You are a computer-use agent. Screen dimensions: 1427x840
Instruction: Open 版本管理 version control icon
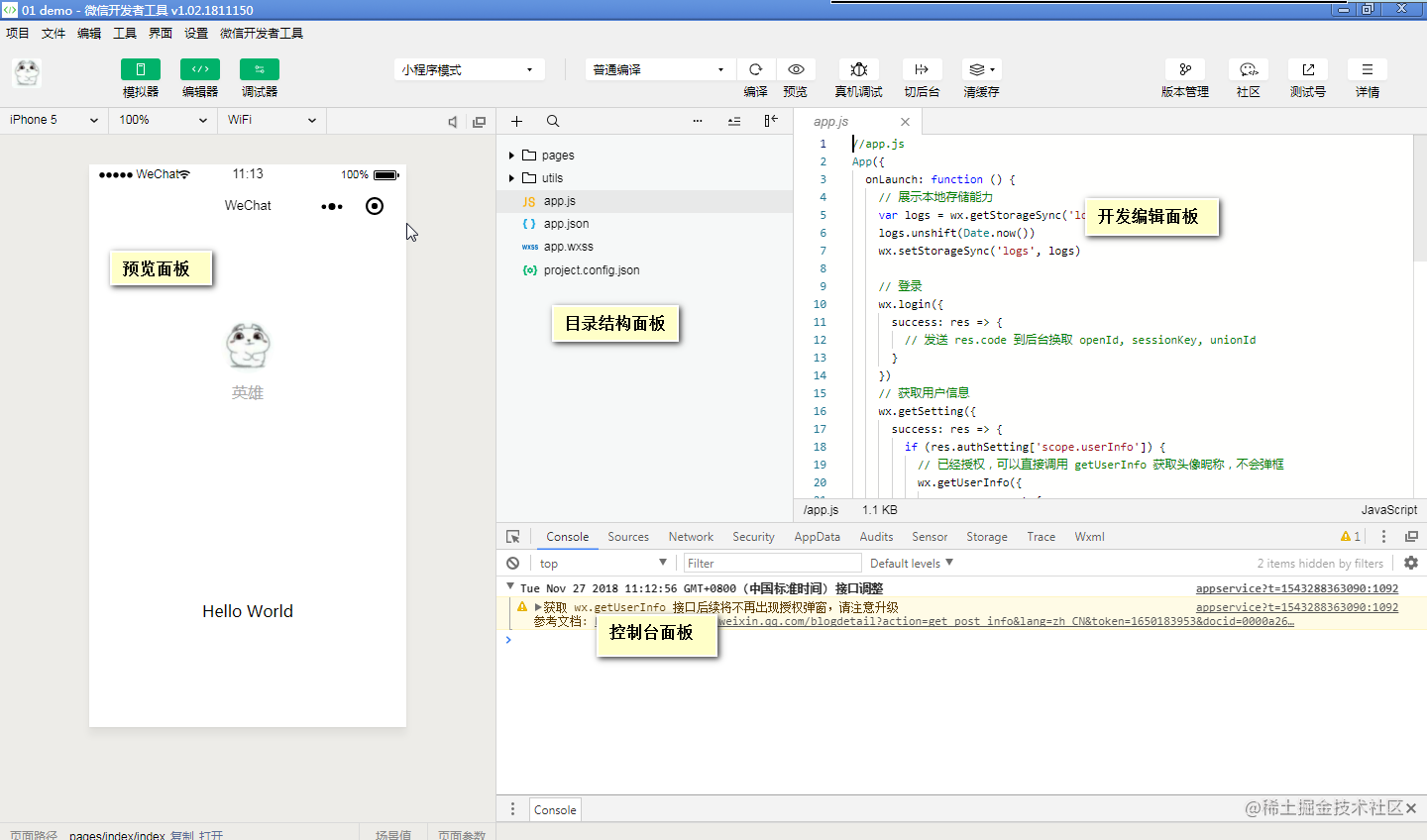pyautogui.click(x=1185, y=69)
